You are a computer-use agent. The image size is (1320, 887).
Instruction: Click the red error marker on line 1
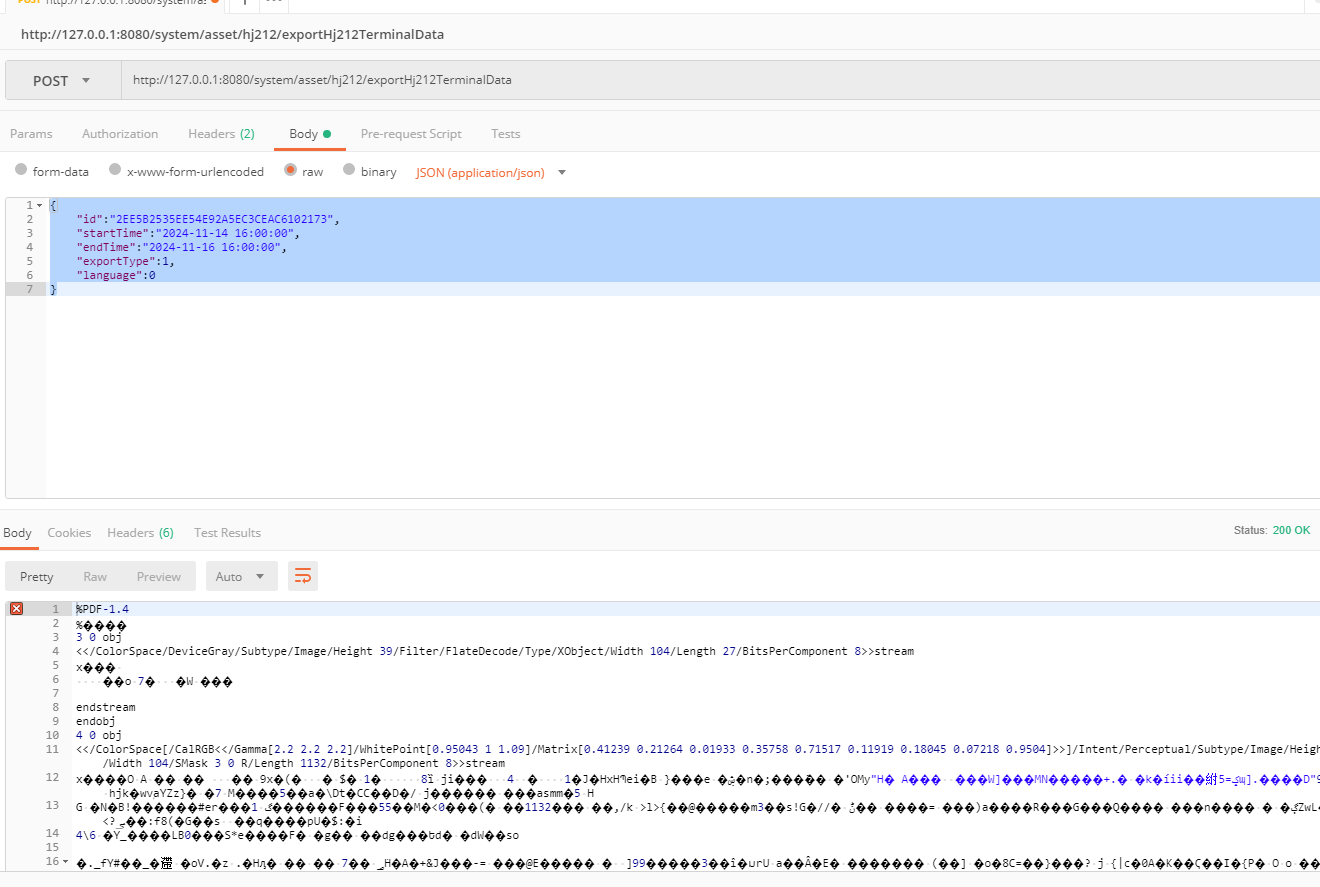pyautogui.click(x=16, y=609)
